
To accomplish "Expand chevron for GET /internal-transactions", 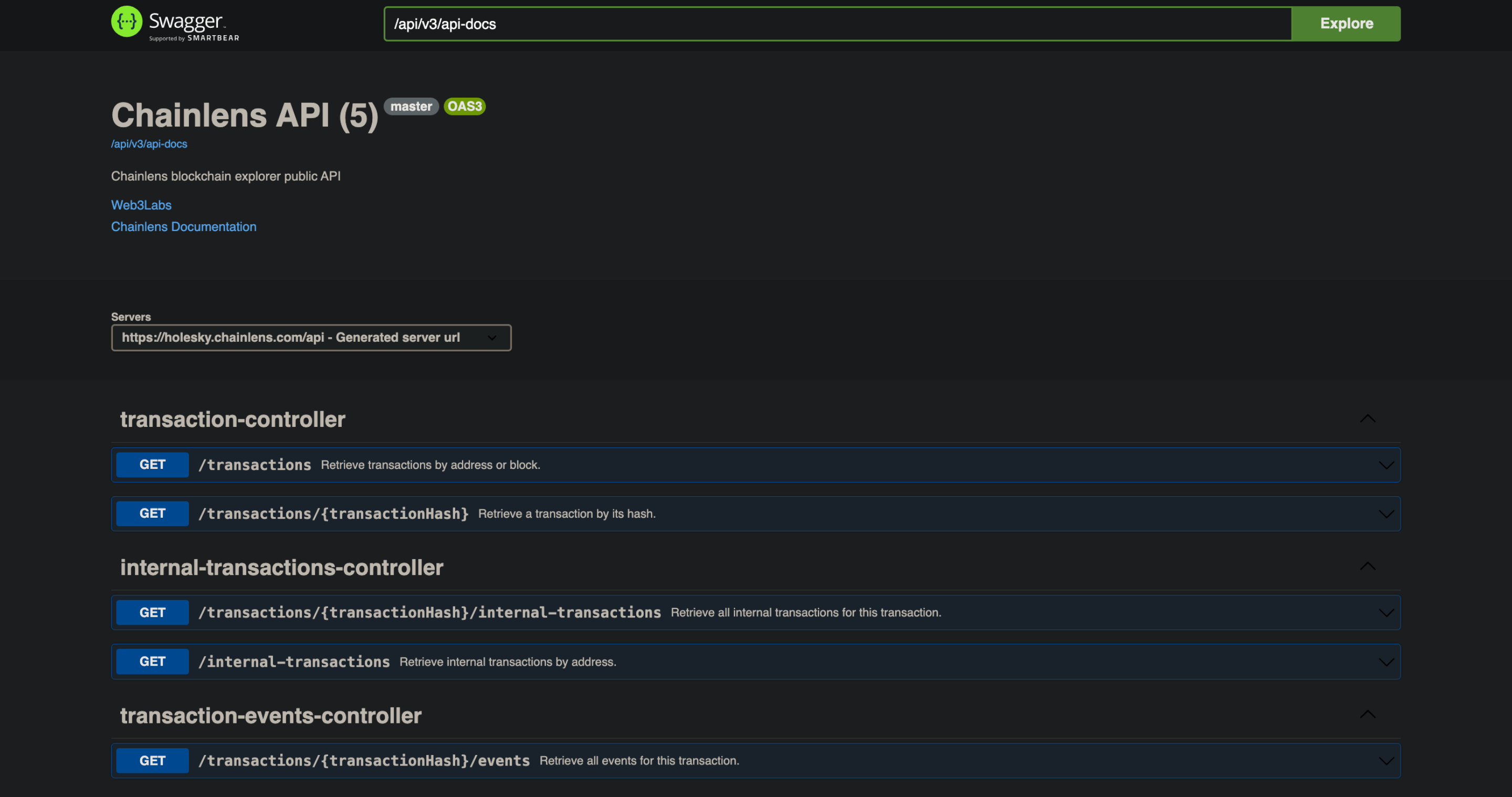I will coord(1386,662).
